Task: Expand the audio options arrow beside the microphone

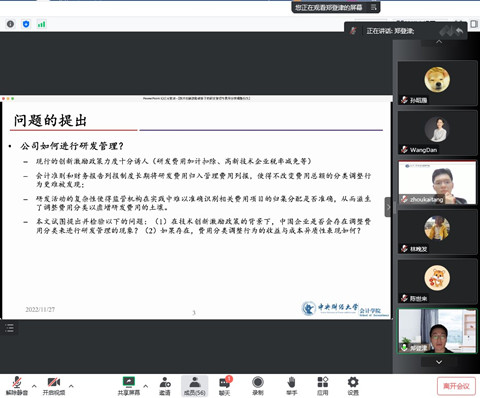Action: click(x=34, y=386)
